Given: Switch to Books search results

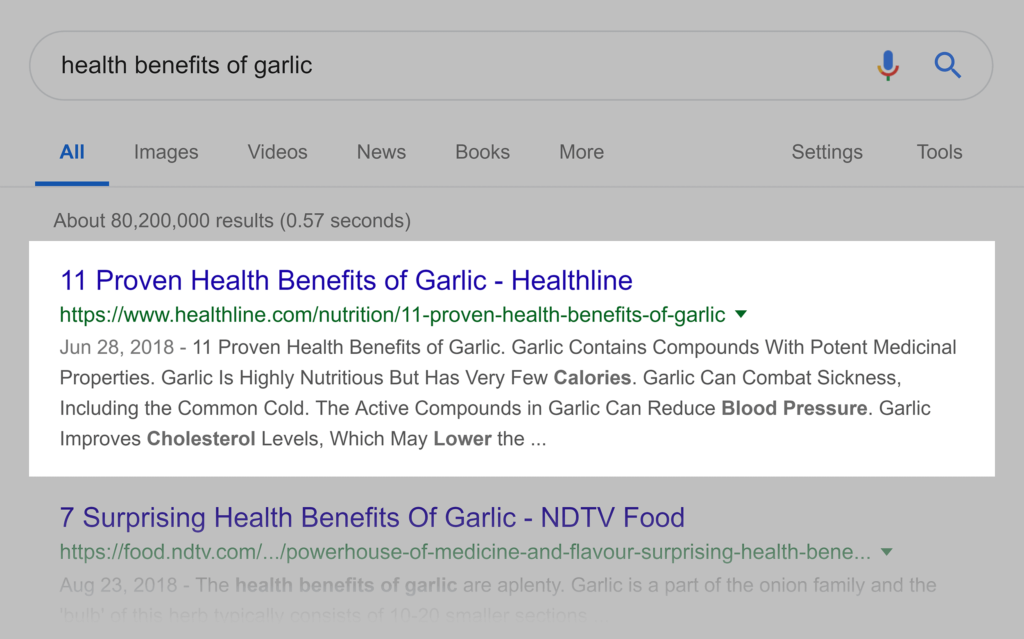Looking at the screenshot, I should [482, 152].
